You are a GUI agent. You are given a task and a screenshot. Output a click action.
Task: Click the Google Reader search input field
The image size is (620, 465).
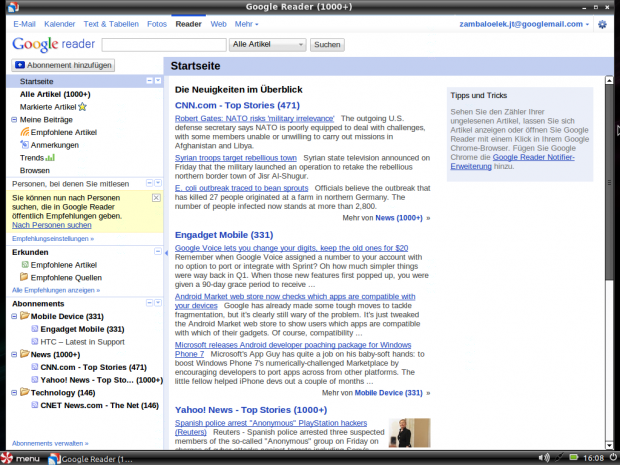click(x=163, y=45)
